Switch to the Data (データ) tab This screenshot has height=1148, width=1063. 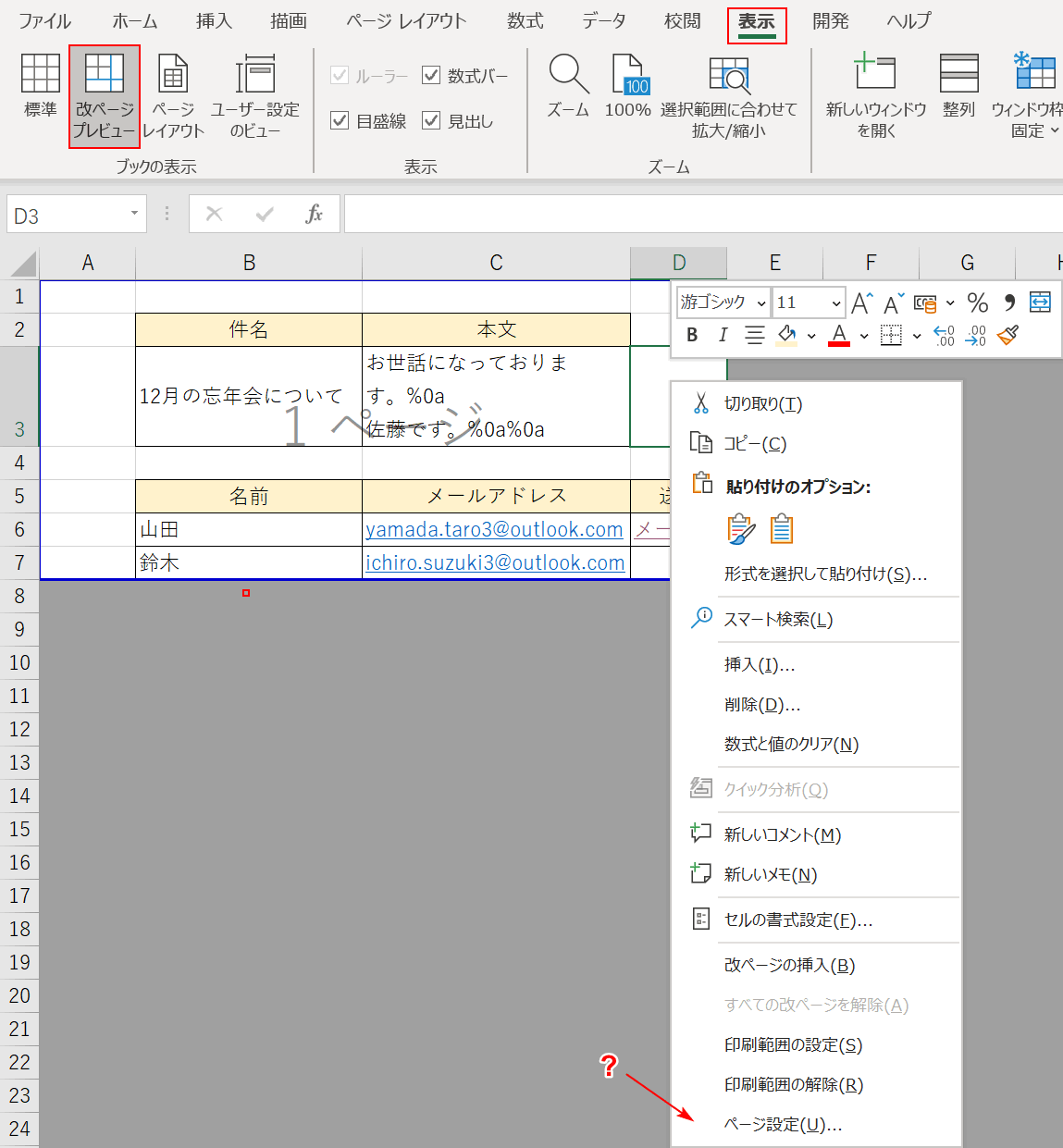[x=604, y=21]
